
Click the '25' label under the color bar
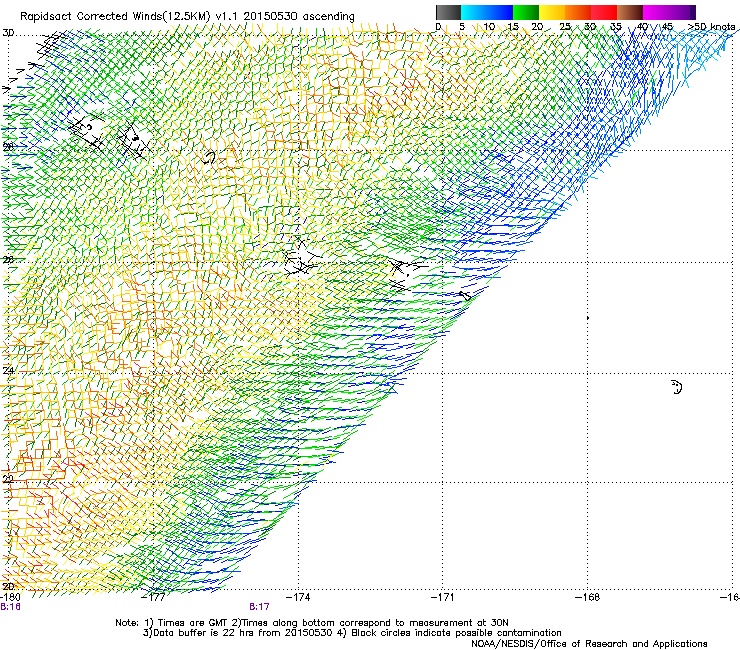(x=565, y=27)
